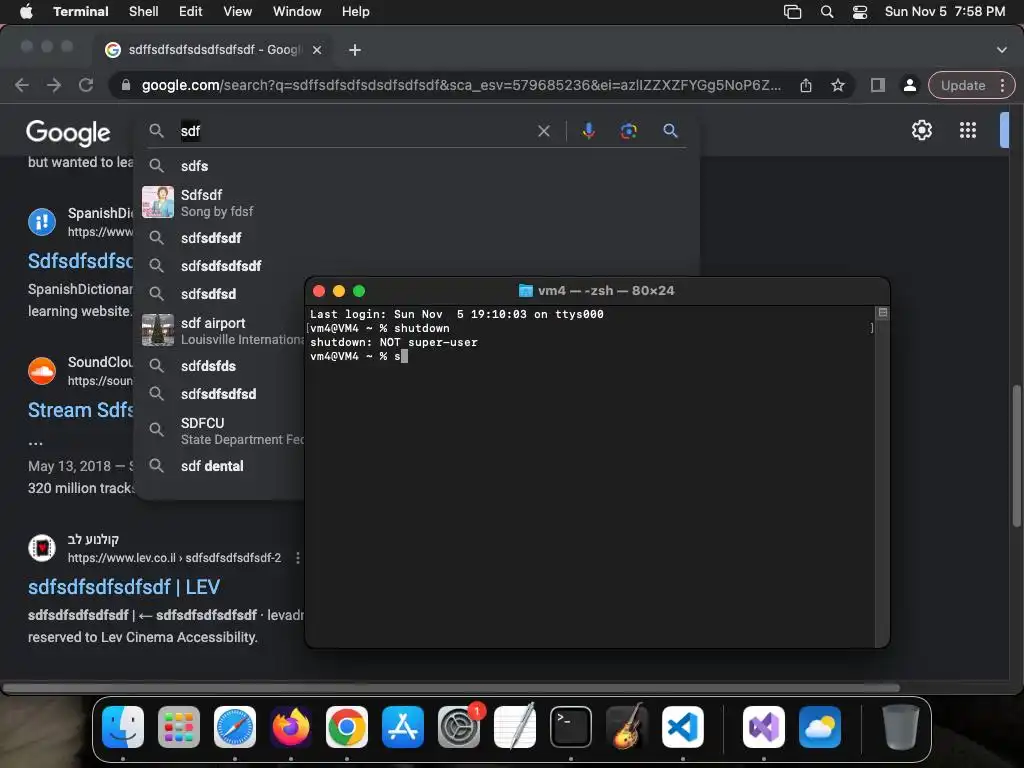Toggle Chrome side panel icon
Image resolution: width=1024 pixels, height=768 pixels.
(x=878, y=86)
